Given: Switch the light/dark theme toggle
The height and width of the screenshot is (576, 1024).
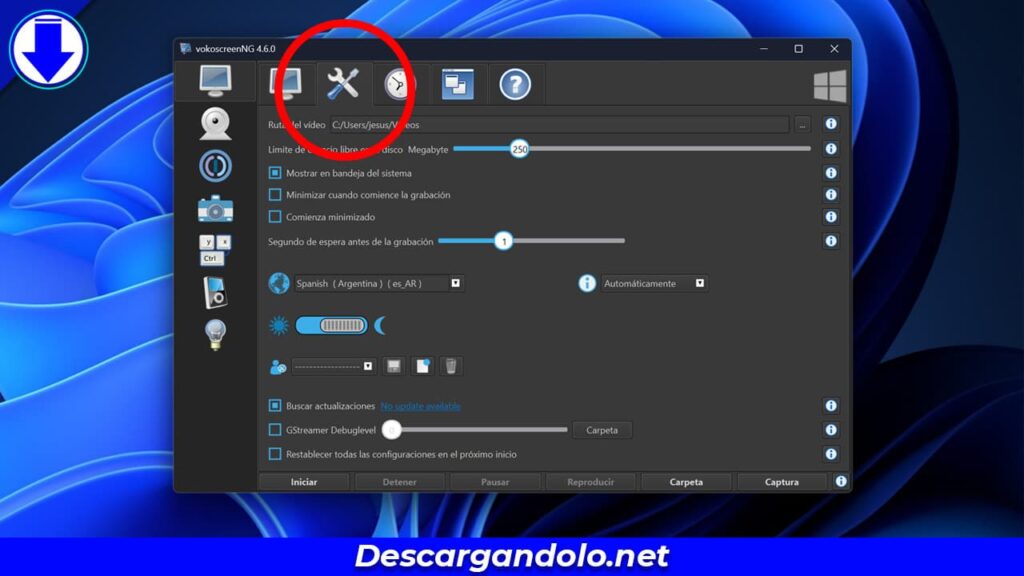Looking at the screenshot, I should tap(331, 325).
